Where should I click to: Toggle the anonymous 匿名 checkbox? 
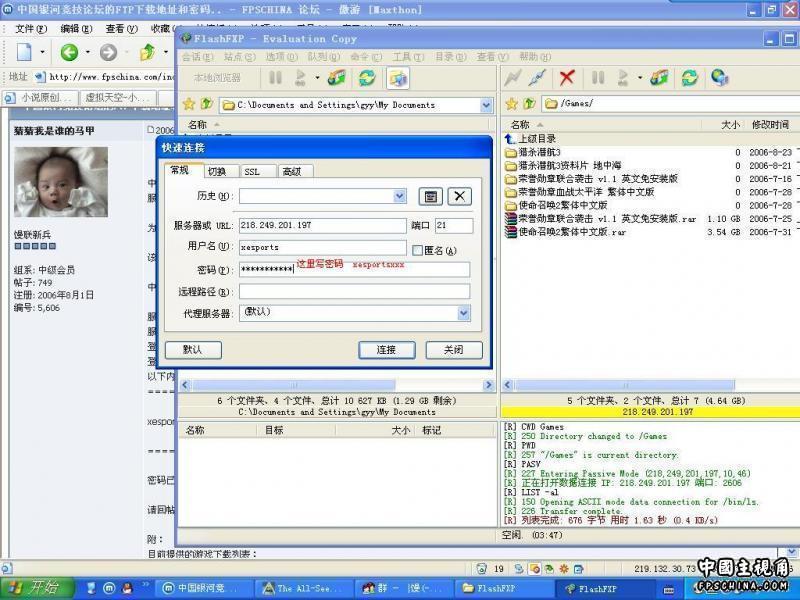click(x=417, y=251)
